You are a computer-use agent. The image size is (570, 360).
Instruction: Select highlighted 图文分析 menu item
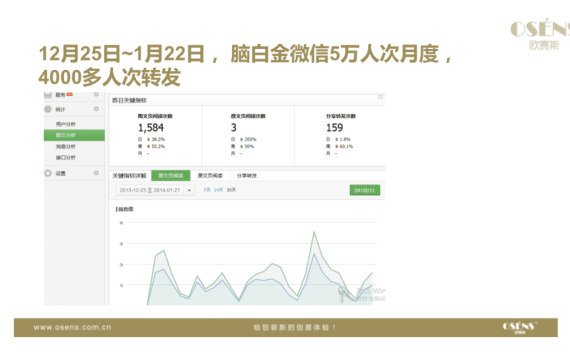point(75,135)
